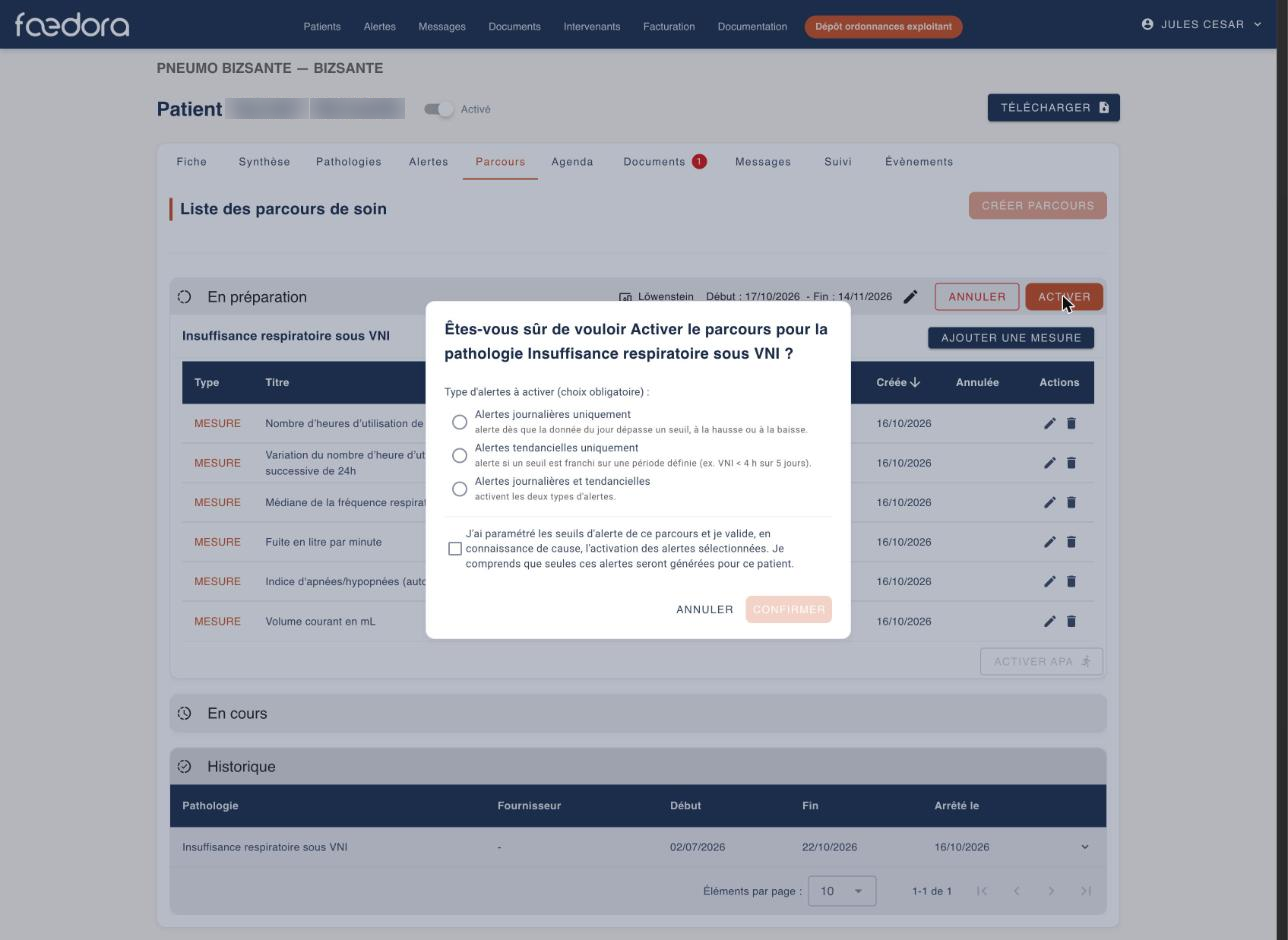
Task: Click the Historique check circle icon
Action: pyautogui.click(x=184, y=767)
